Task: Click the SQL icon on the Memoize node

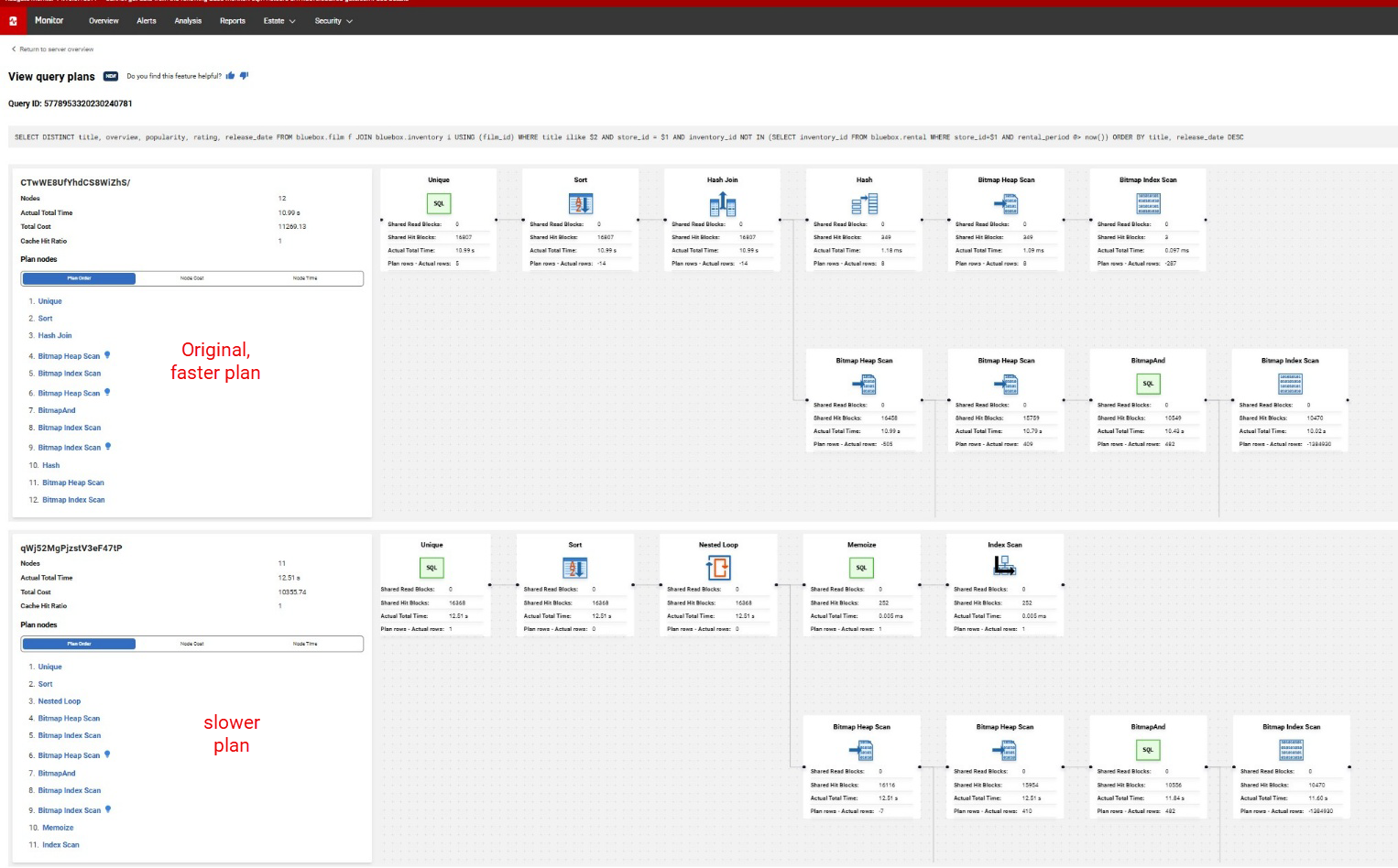Action: point(860,568)
